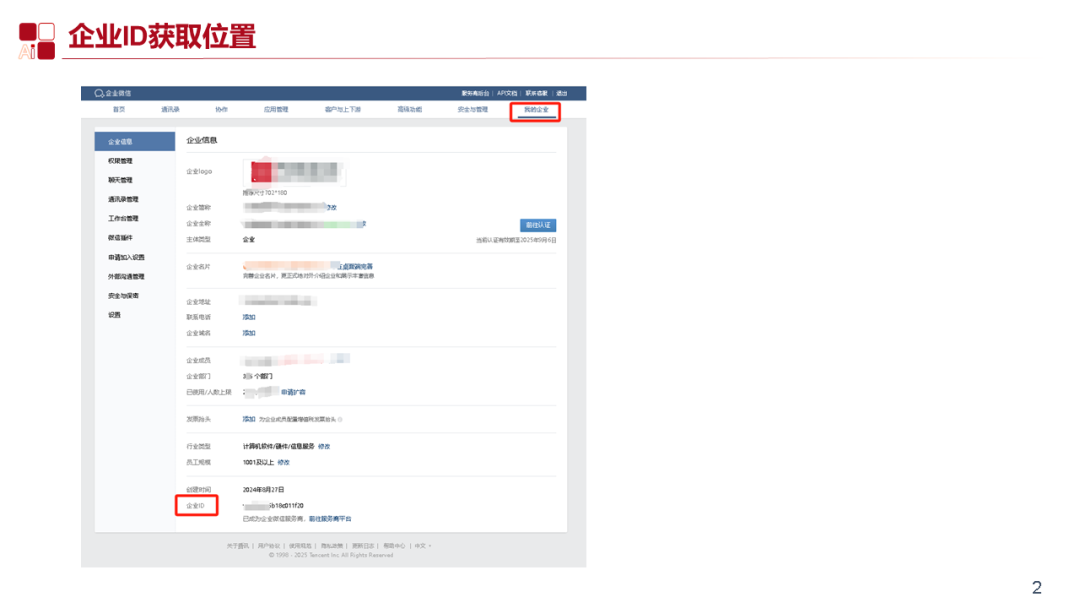This screenshot has height=608, width=1080.
Task: Click 添加 next to 企业域名
Action: (x=249, y=333)
